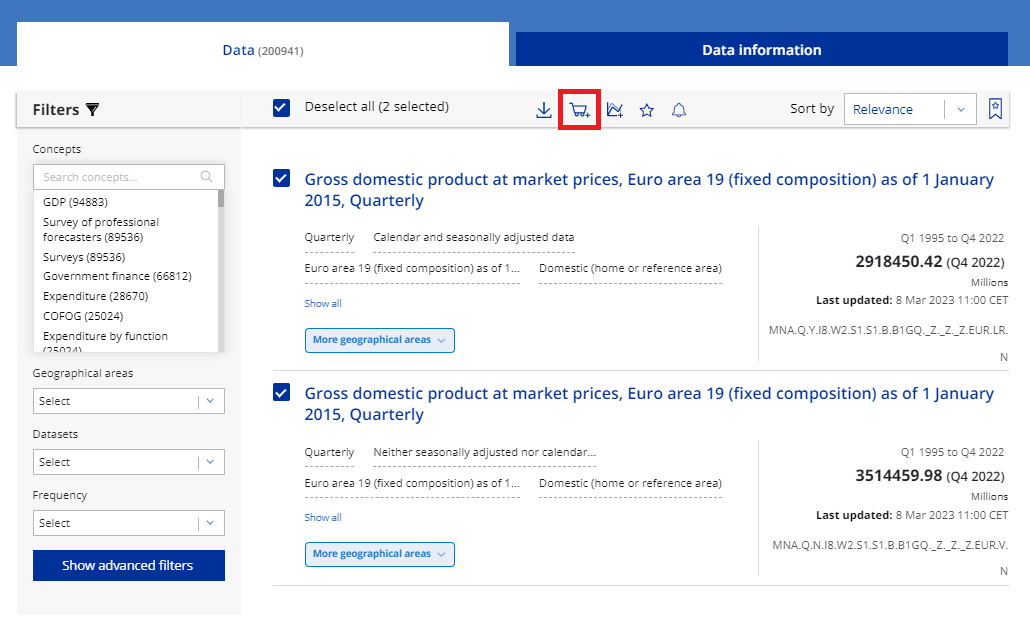
Task: Click the bell alert notification icon
Action: 679,110
